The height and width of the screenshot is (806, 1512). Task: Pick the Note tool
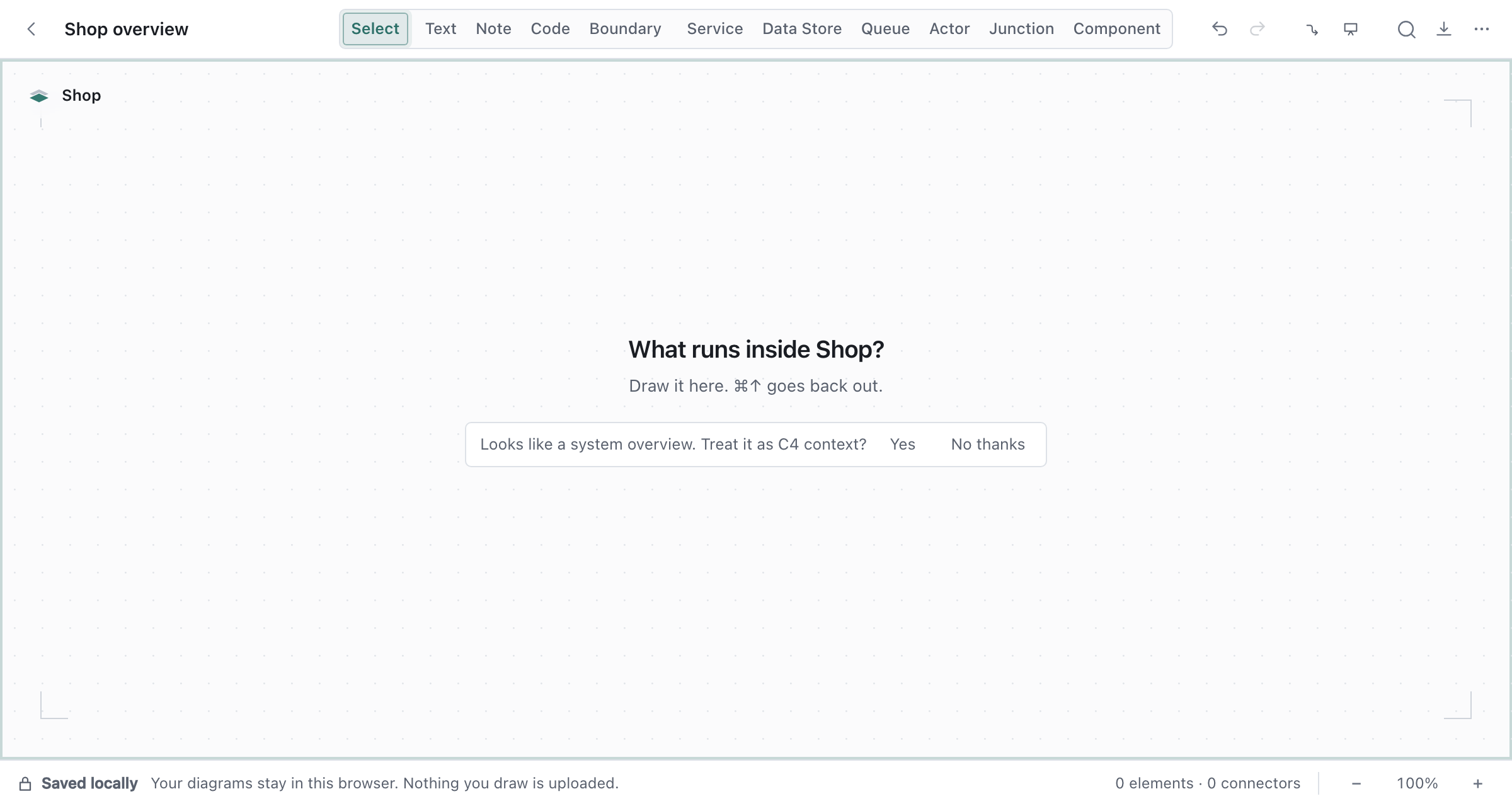click(493, 29)
